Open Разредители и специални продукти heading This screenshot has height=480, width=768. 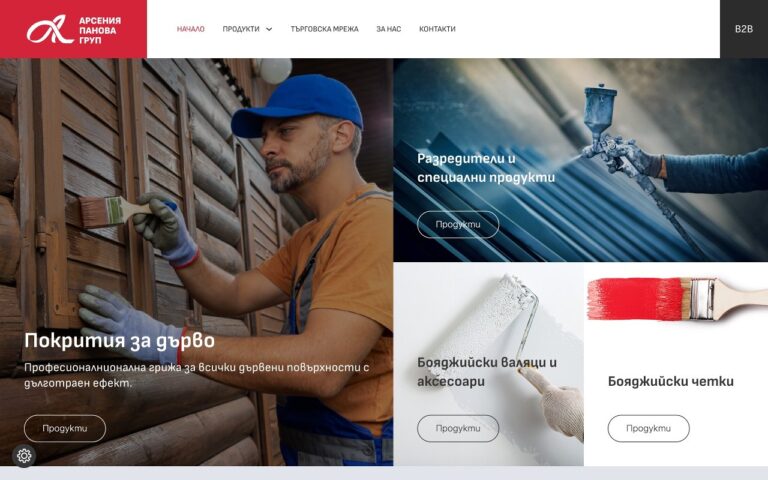486,168
